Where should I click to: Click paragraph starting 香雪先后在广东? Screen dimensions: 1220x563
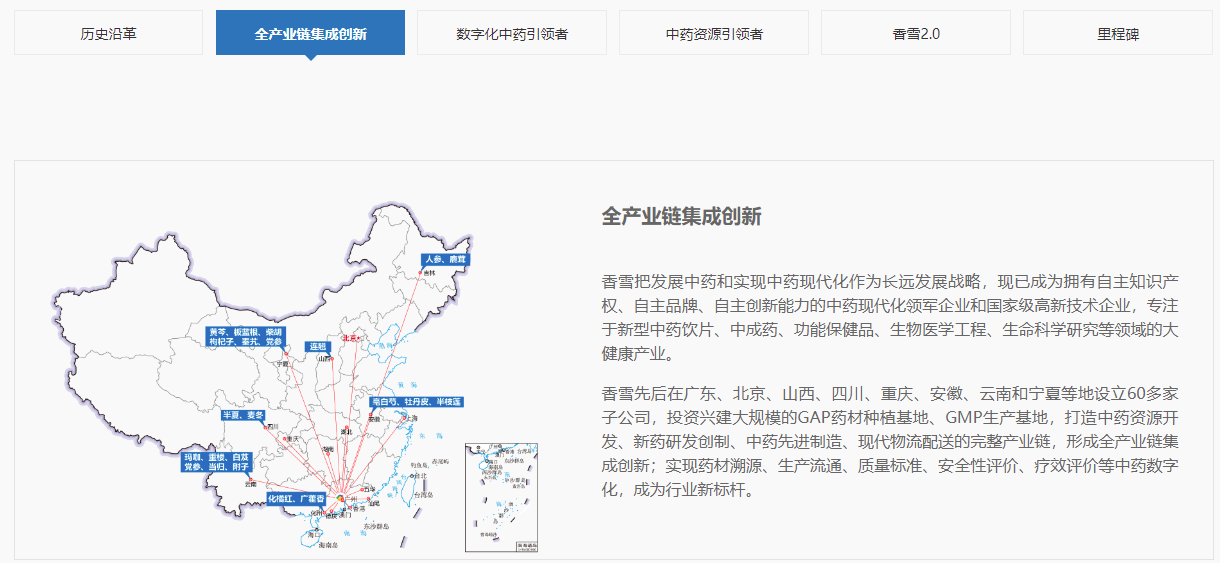pyautogui.click(x=891, y=441)
